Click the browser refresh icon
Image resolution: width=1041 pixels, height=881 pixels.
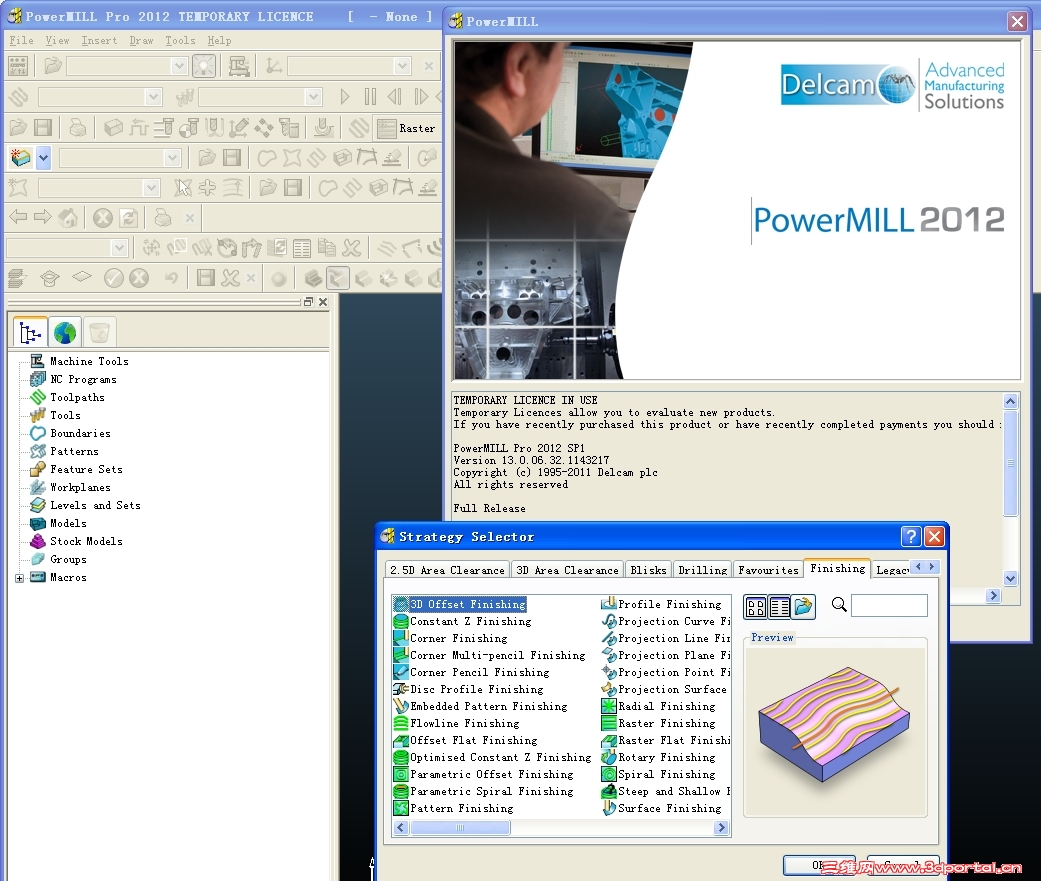(129, 218)
